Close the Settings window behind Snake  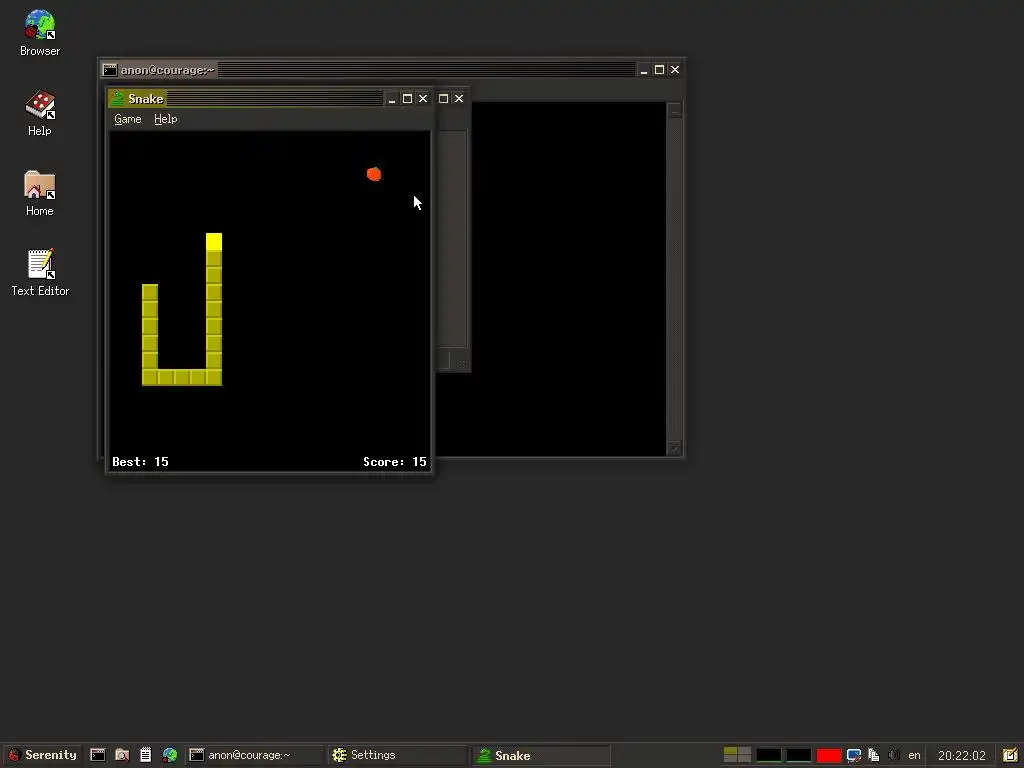(459, 99)
